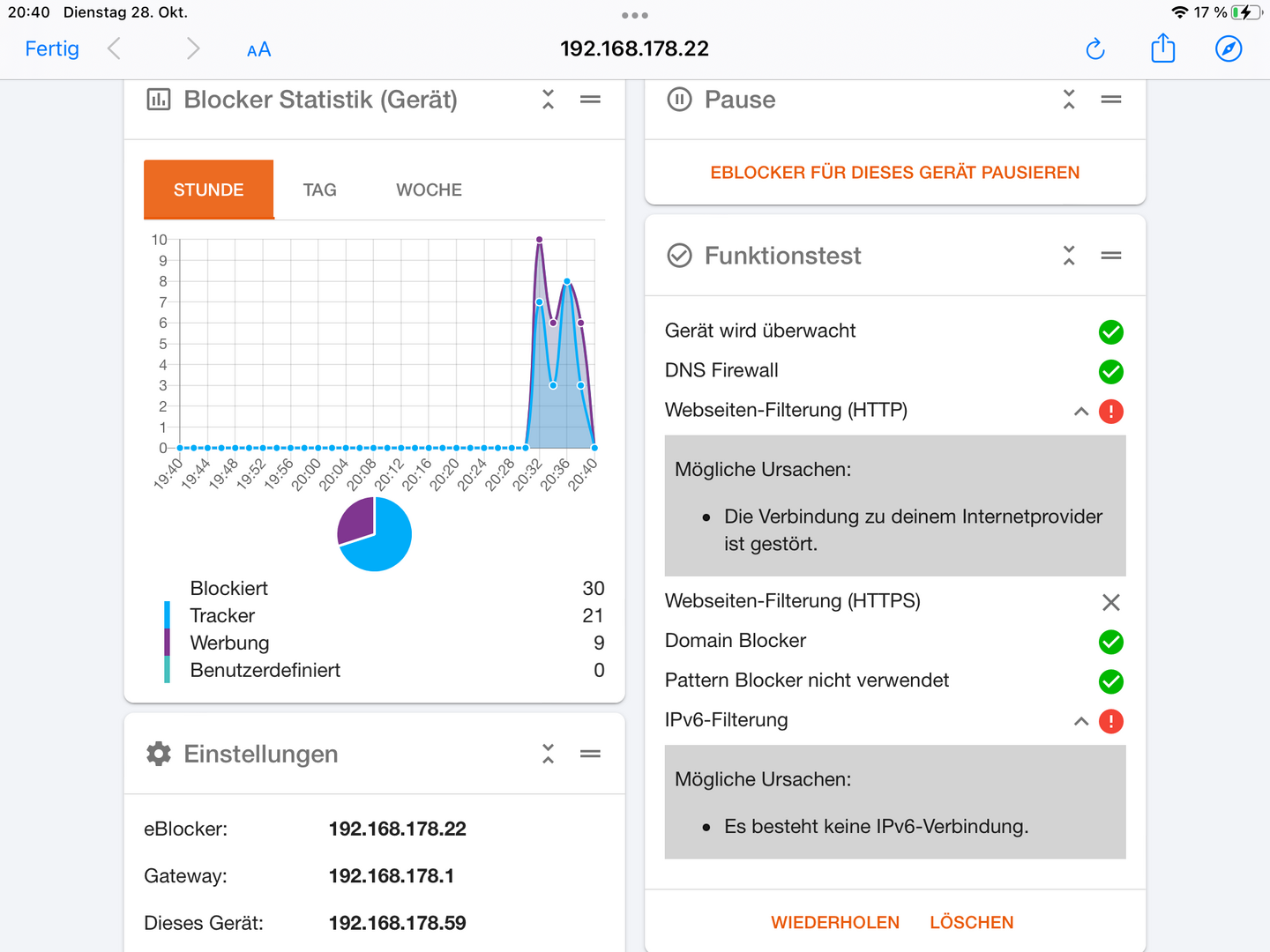Screen dimensions: 1270x952
Task: Collapse IPv6-Filterung details chevron
Action: (1080, 721)
